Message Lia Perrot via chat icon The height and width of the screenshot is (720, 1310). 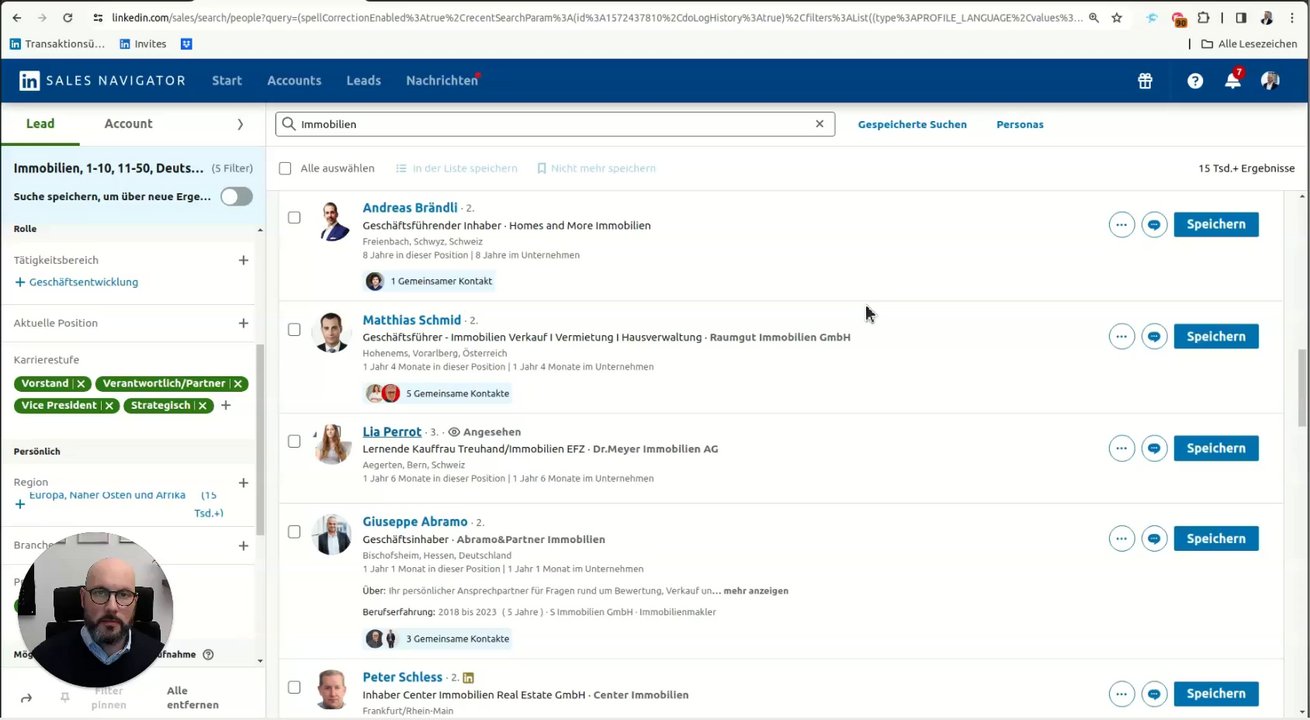click(1154, 449)
